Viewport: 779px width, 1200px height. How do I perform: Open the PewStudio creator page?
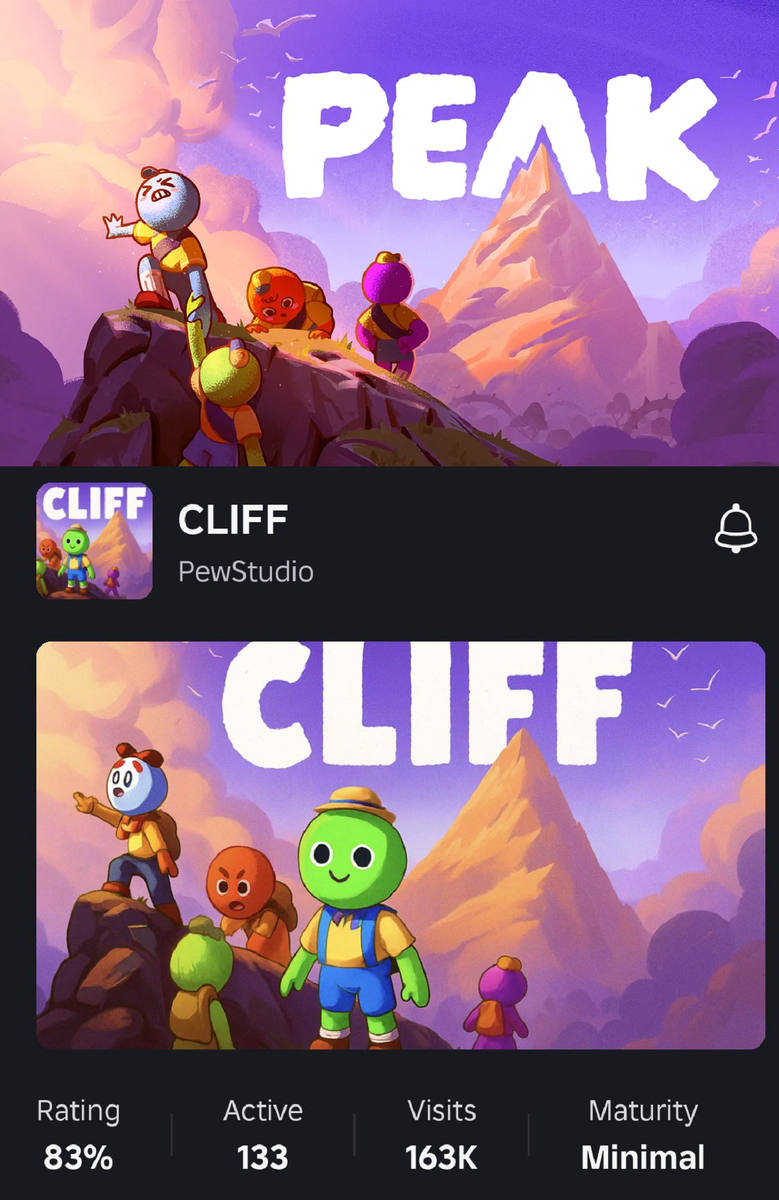pyautogui.click(x=245, y=571)
